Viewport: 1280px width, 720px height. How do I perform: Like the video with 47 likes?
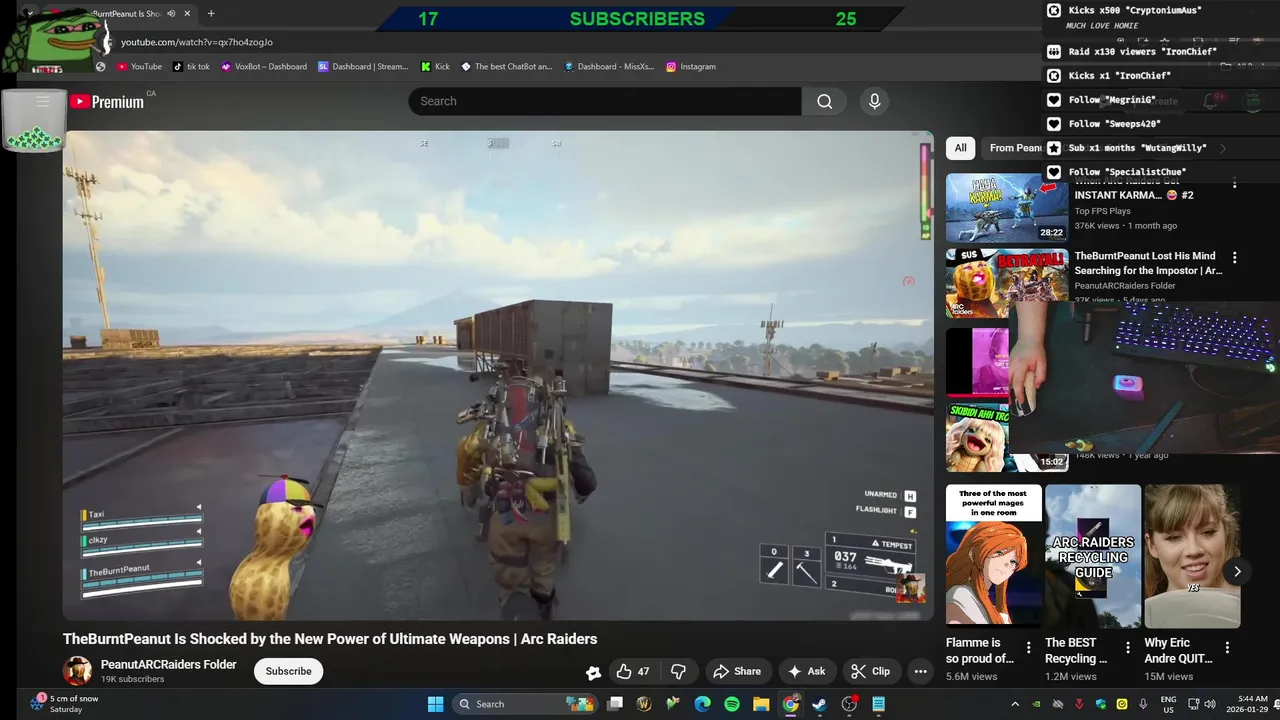tap(633, 671)
